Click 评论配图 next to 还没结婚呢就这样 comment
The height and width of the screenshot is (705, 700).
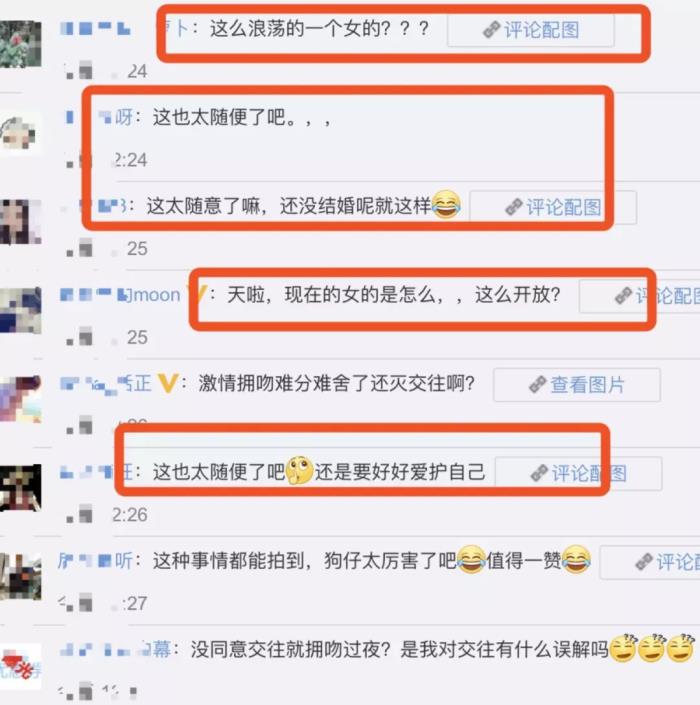(x=553, y=207)
